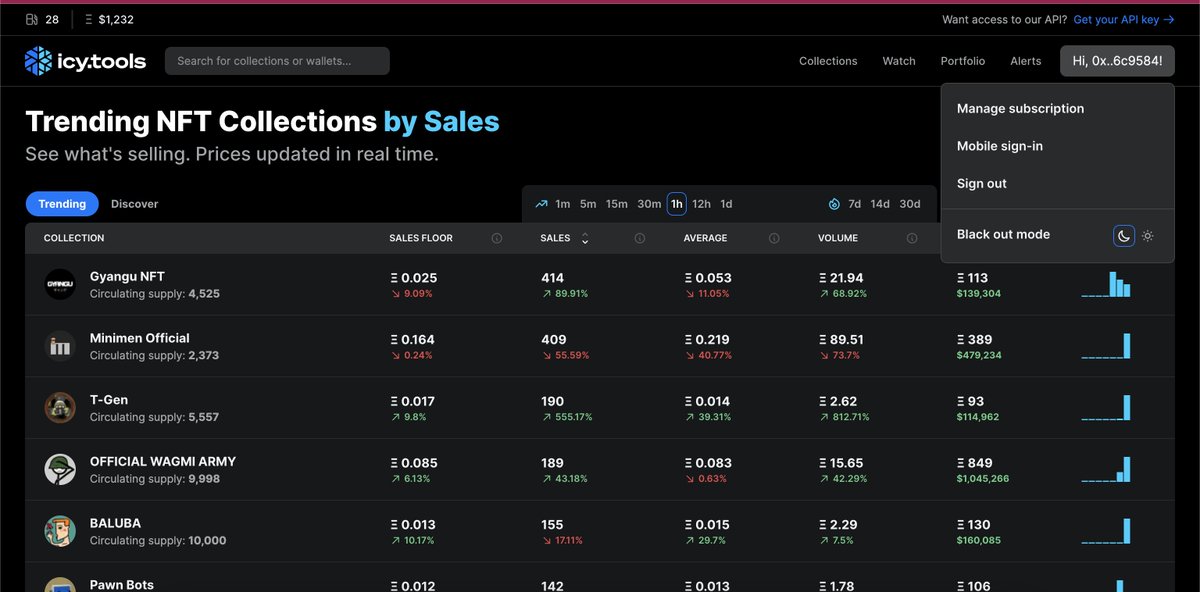Choose Mobile sign-in from the menu
The width and height of the screenshot is (1200, 592).
[x=1000, y=146]
